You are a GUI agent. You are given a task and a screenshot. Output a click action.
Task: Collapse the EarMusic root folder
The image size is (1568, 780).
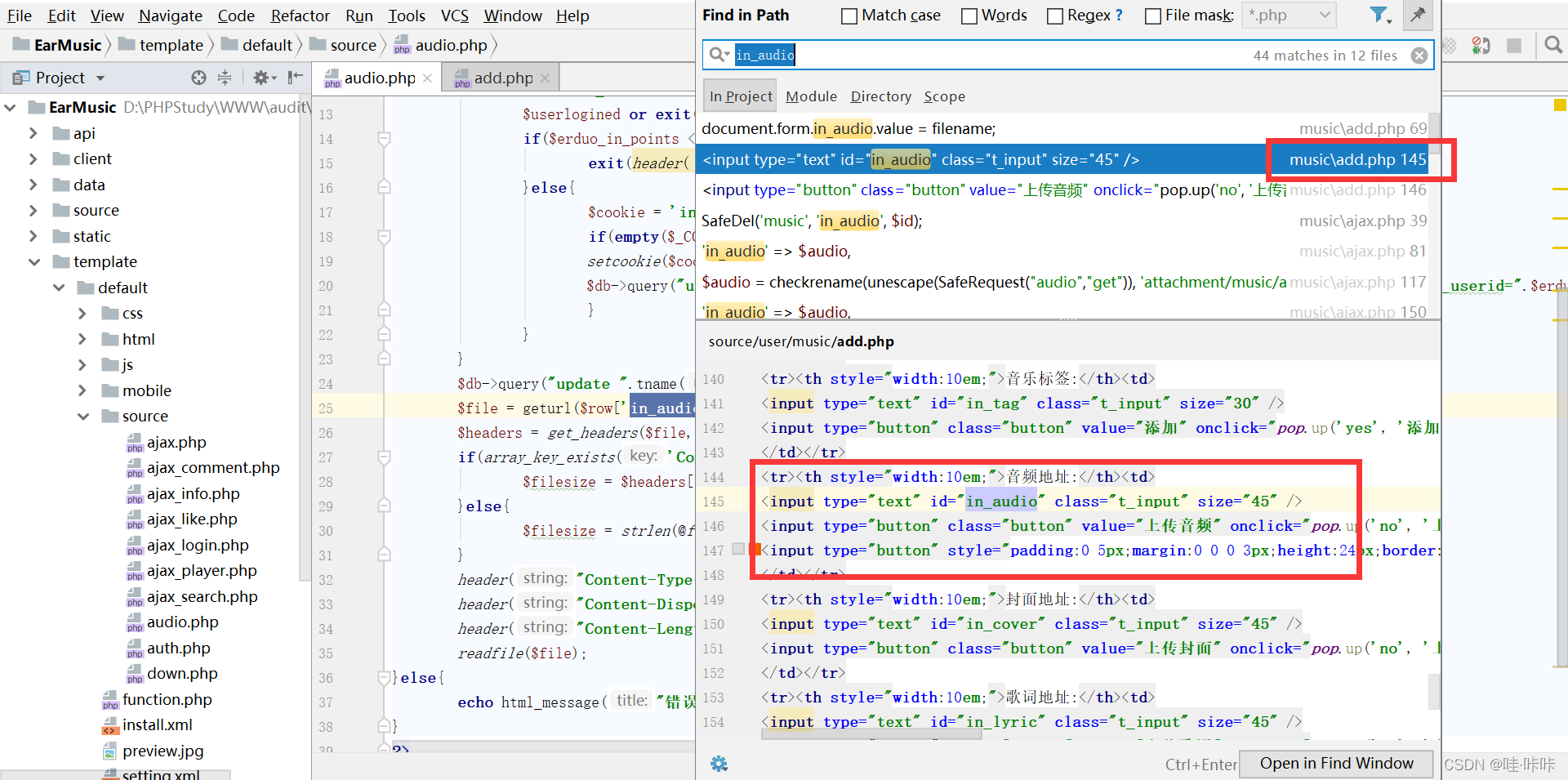click(10, 107)
